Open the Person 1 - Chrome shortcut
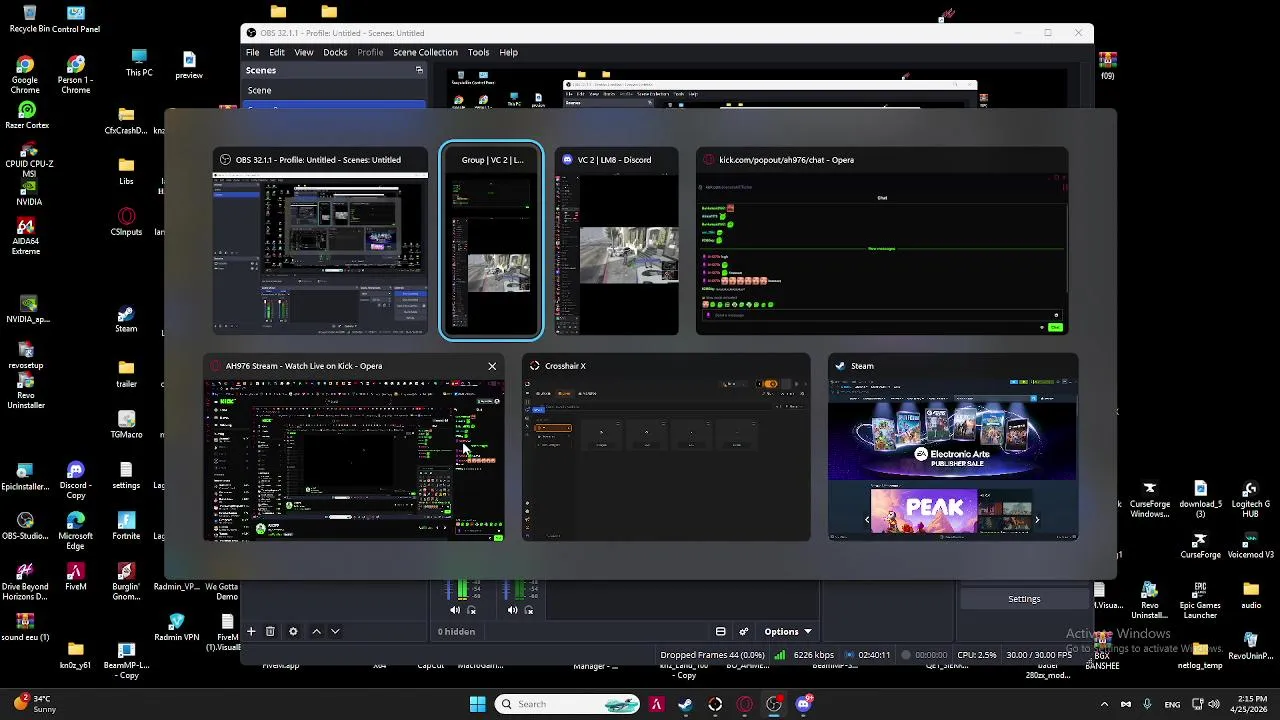The image size is (1280, 720). click(x=76, y=76)
